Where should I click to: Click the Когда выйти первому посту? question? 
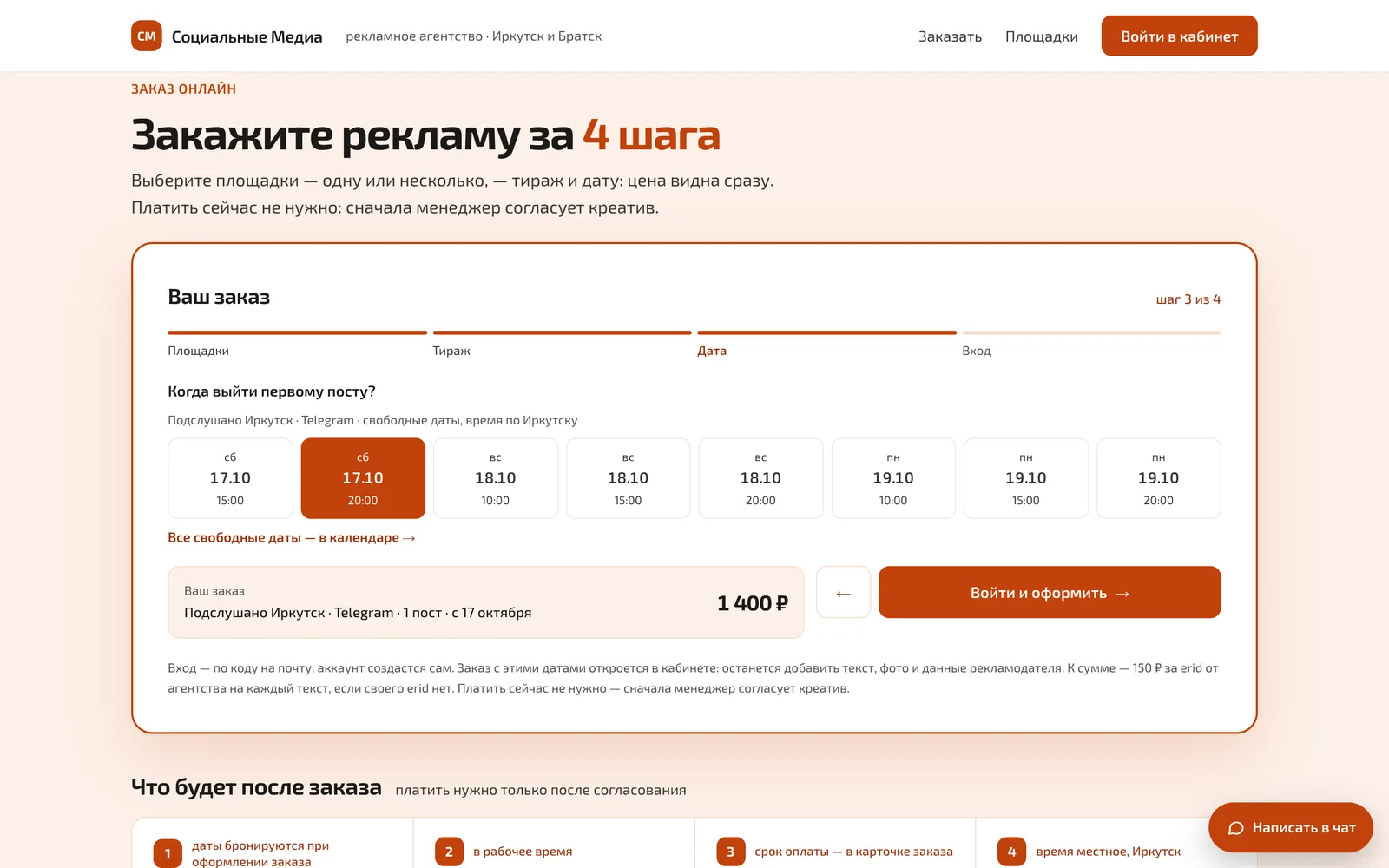[x=272, y=391]
